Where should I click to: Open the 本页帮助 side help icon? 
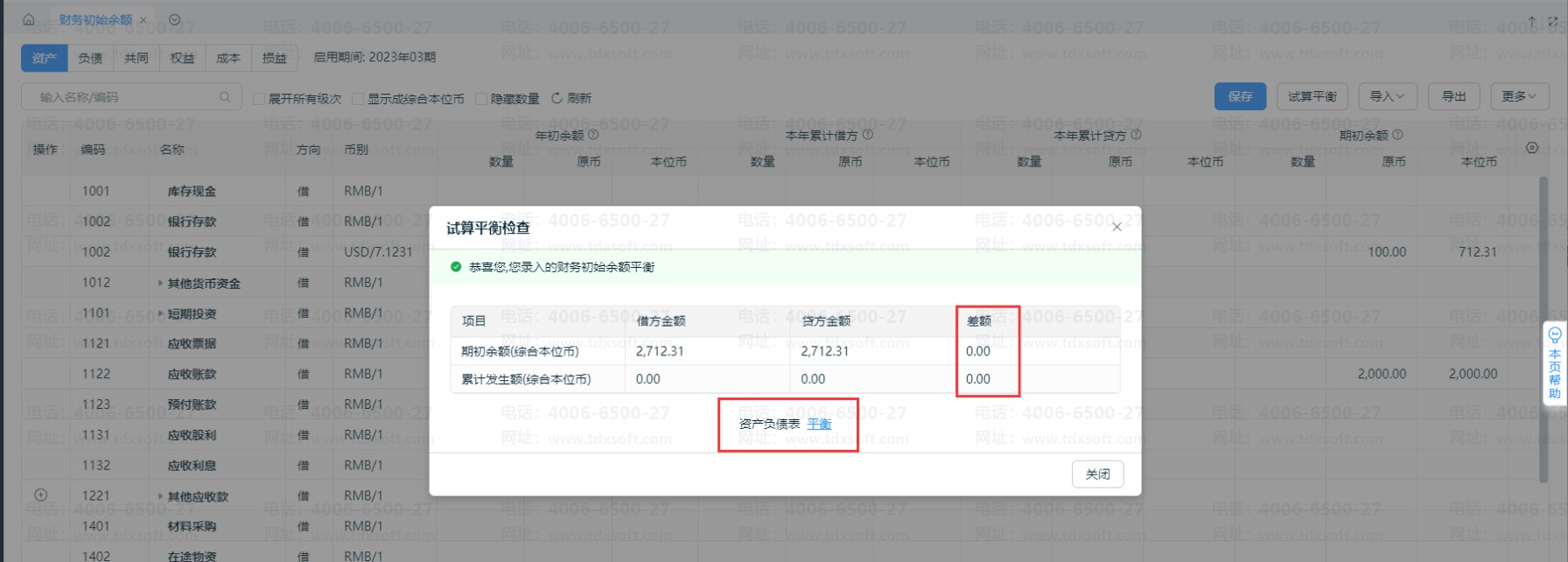pos(1555,363)
